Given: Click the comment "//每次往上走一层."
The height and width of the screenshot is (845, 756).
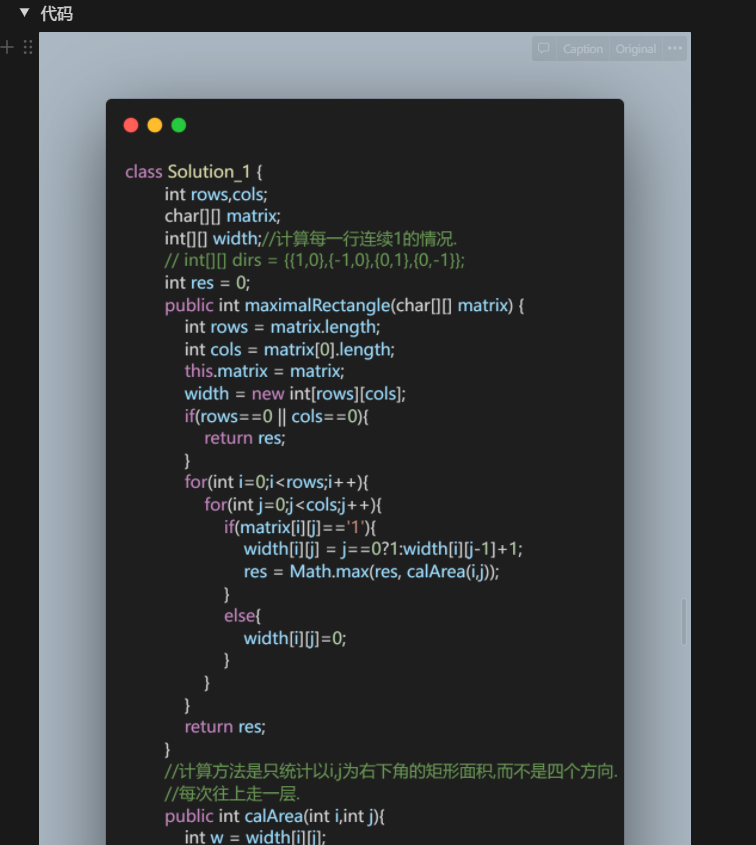Looking at the screenshot, I should pos(232,793).
